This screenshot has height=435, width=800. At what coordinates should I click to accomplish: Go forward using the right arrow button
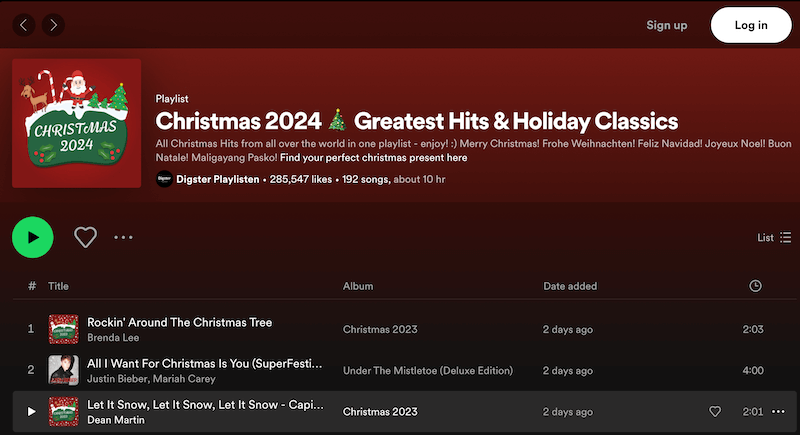[x=53, y=24]
